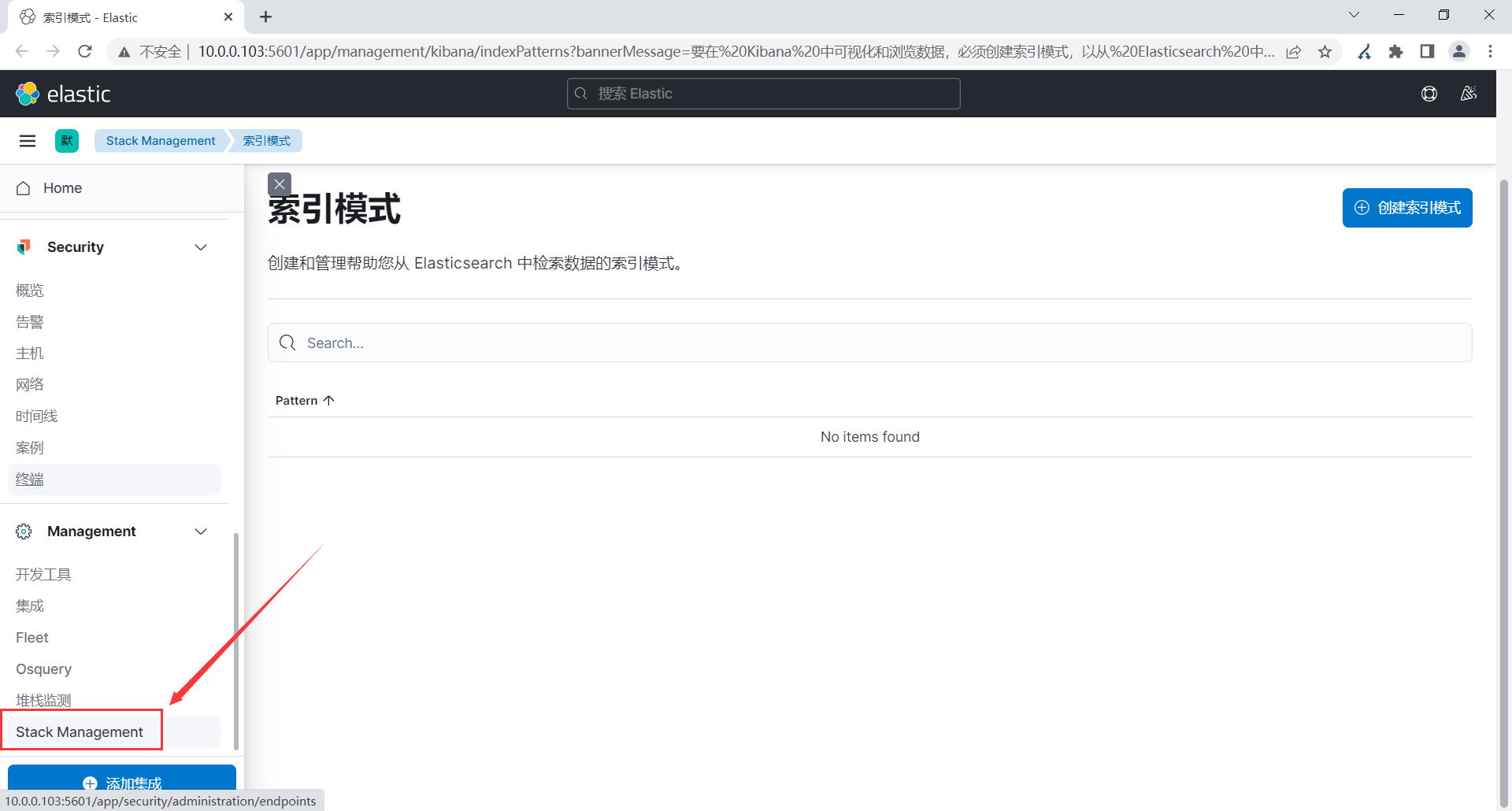Select 终端 under the Security menu
1512x811 pixels.
30,479
